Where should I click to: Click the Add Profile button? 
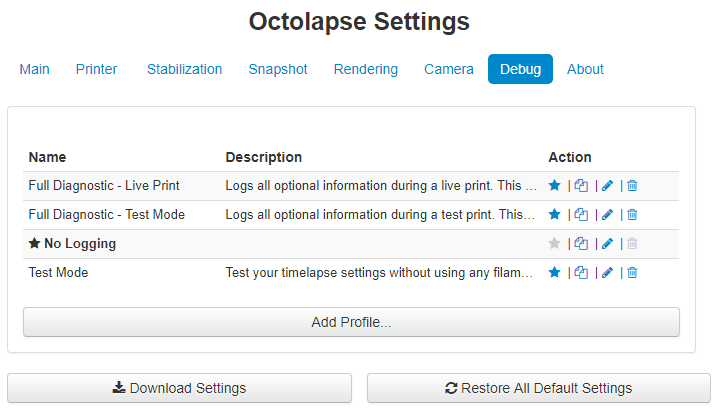(351, 322)
